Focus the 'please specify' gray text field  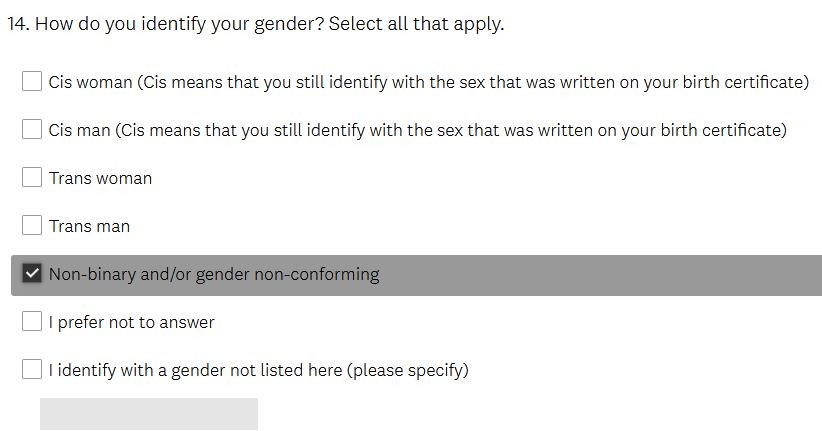(x=148, y=414)
